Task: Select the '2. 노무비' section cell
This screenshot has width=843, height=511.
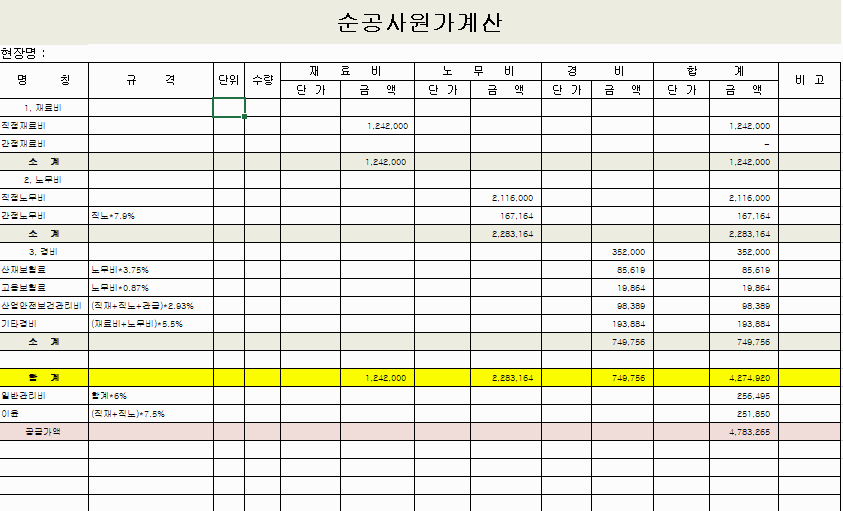Action: coord(44,180)
